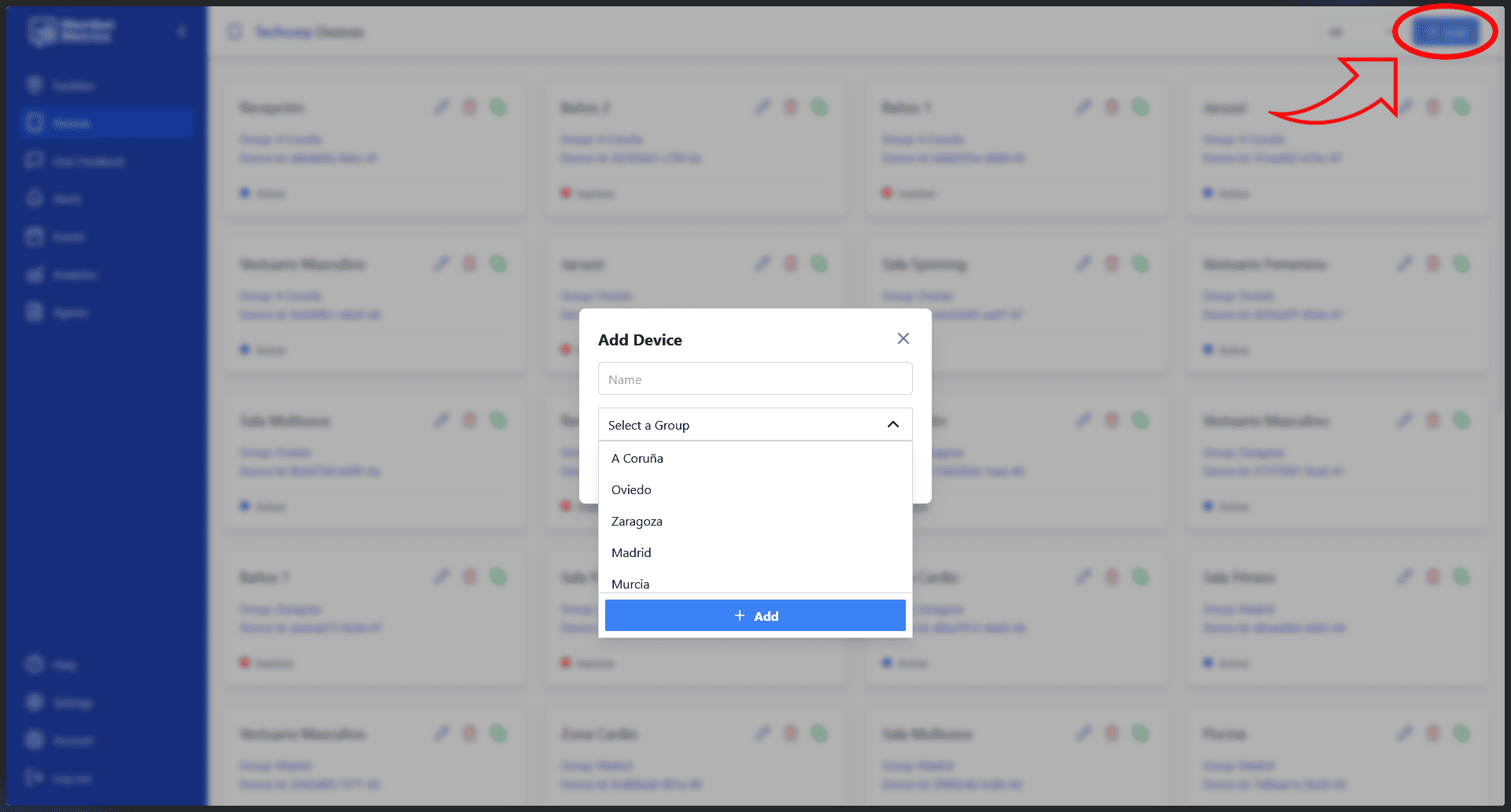Screen dimensions: 1511x812
Task: Collapse the sidebar with the arrow icon
Action: [x=182, y=31]
